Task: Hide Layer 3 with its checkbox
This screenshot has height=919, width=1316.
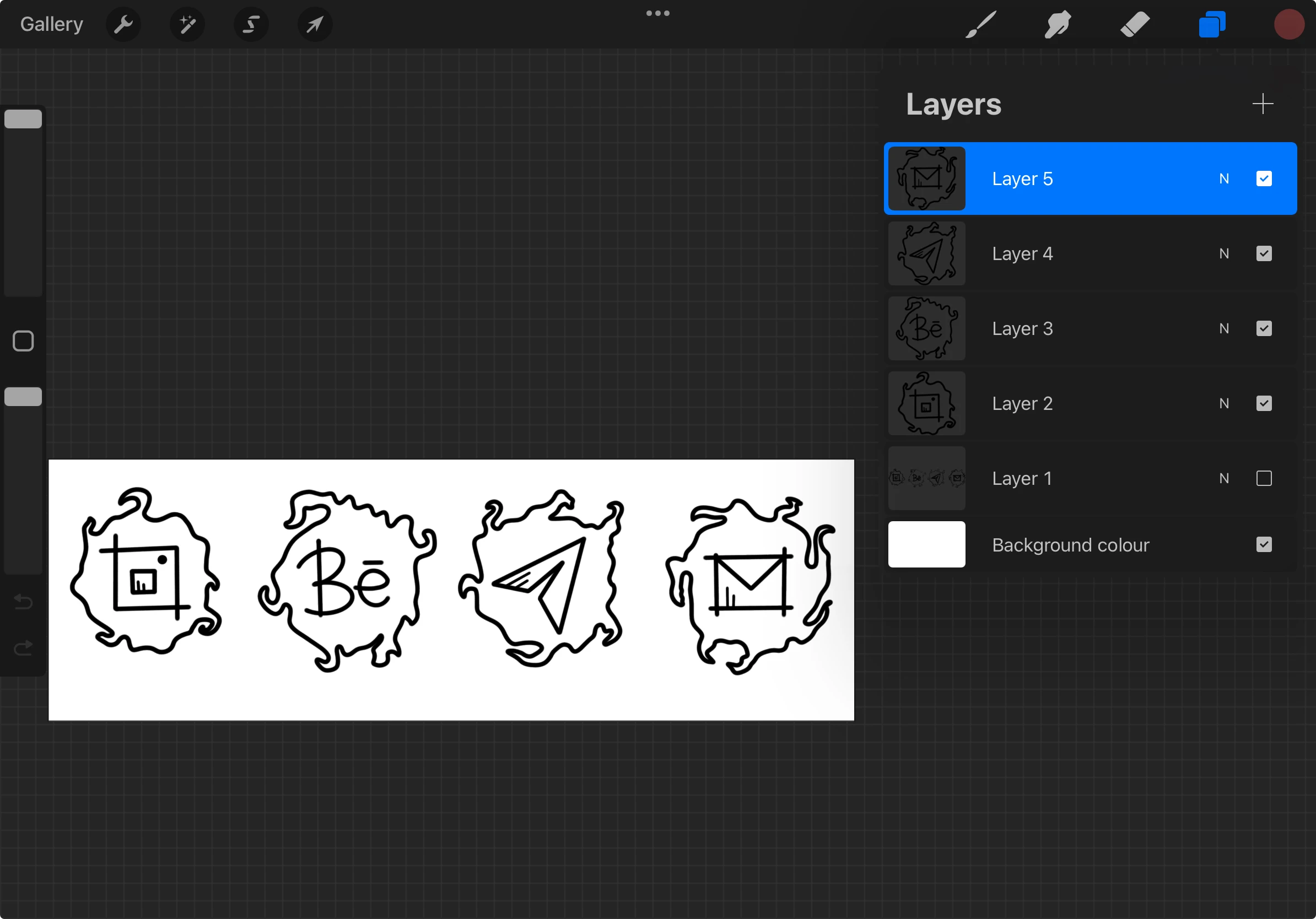Action: coord(1264,328)
